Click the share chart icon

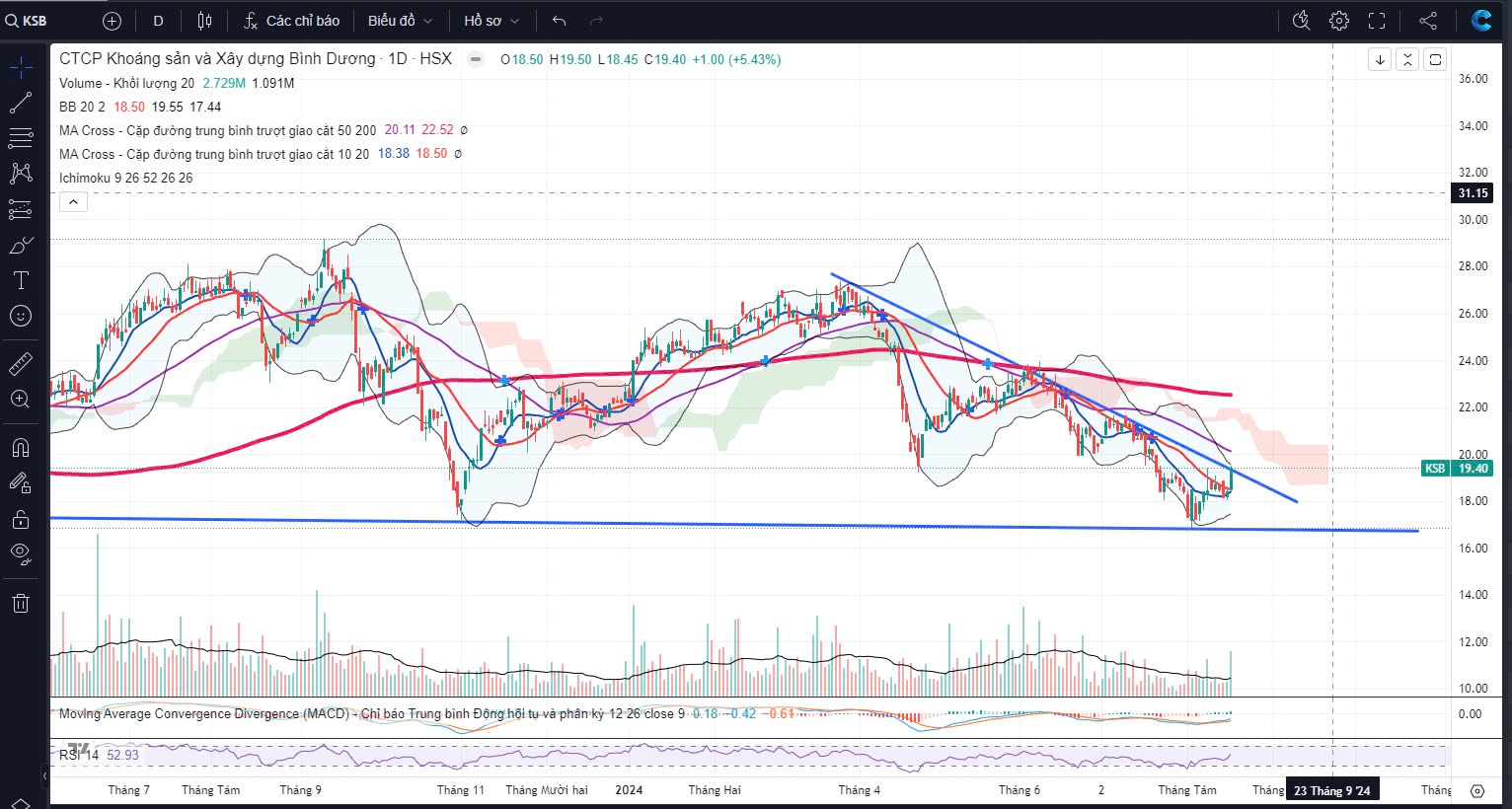pyautogui.click(x=1428, y=21)
